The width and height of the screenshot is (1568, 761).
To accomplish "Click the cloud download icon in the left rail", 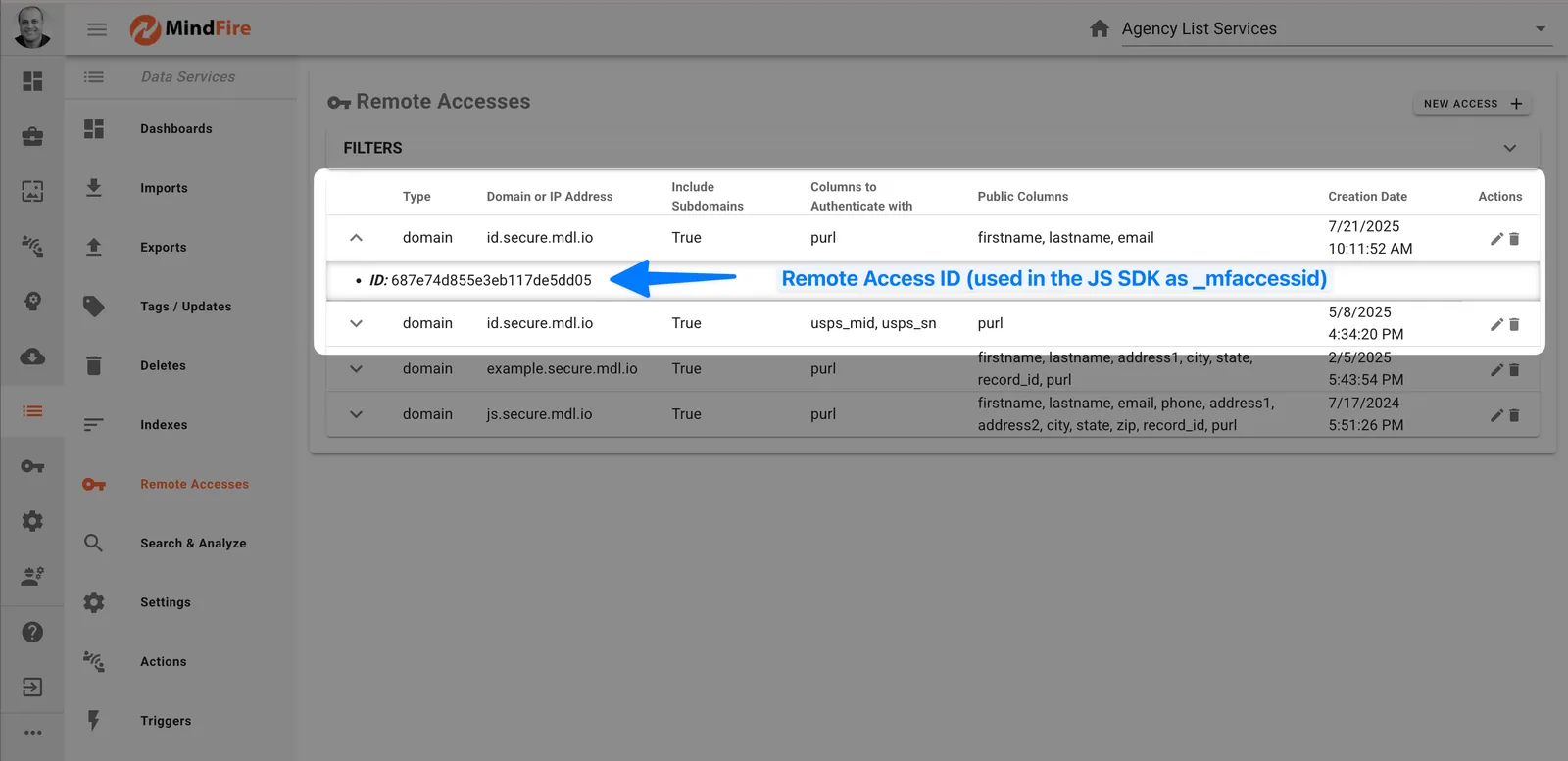I will point(32,357).
